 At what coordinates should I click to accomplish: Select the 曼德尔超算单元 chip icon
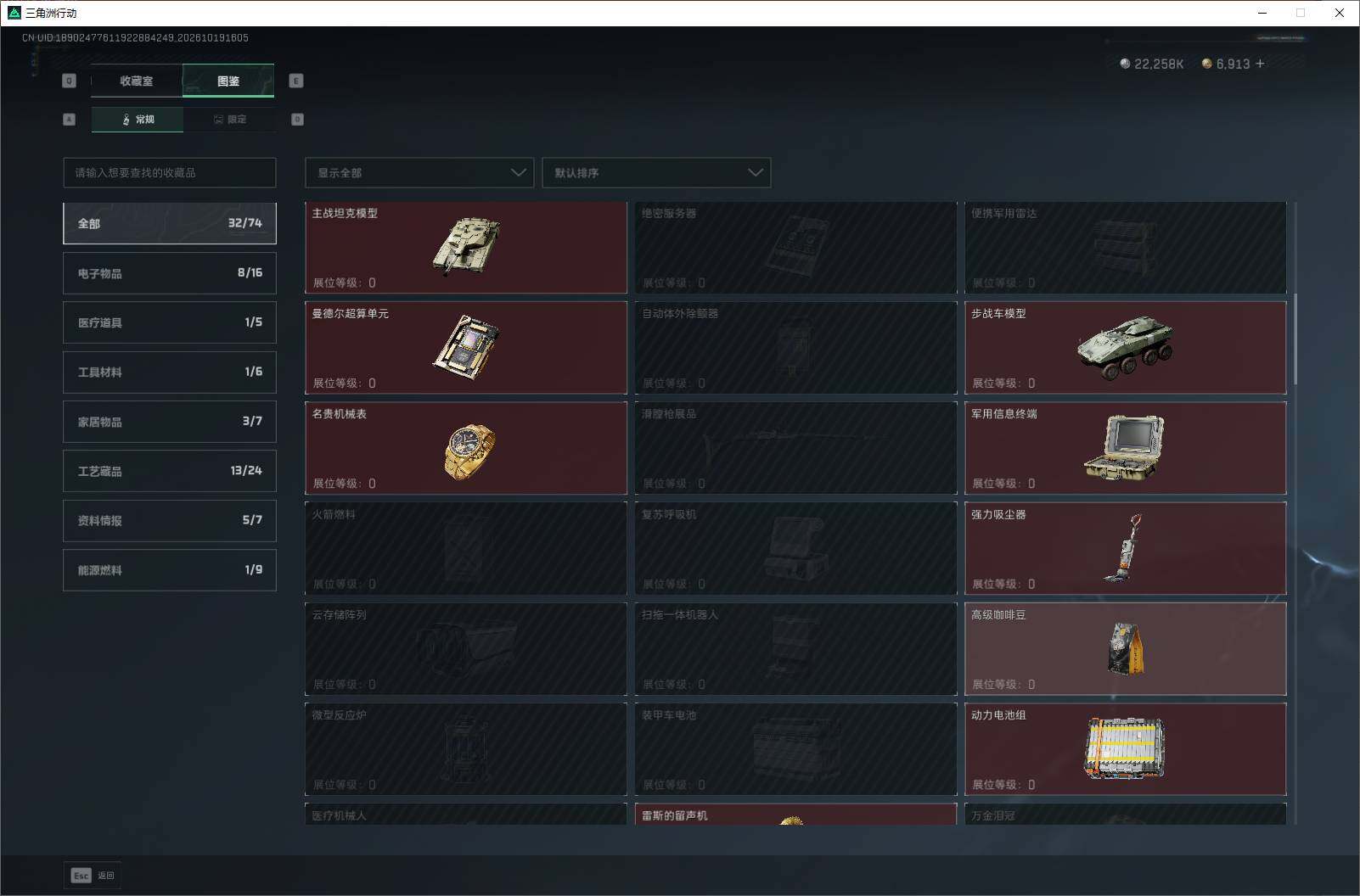point(466,347)
